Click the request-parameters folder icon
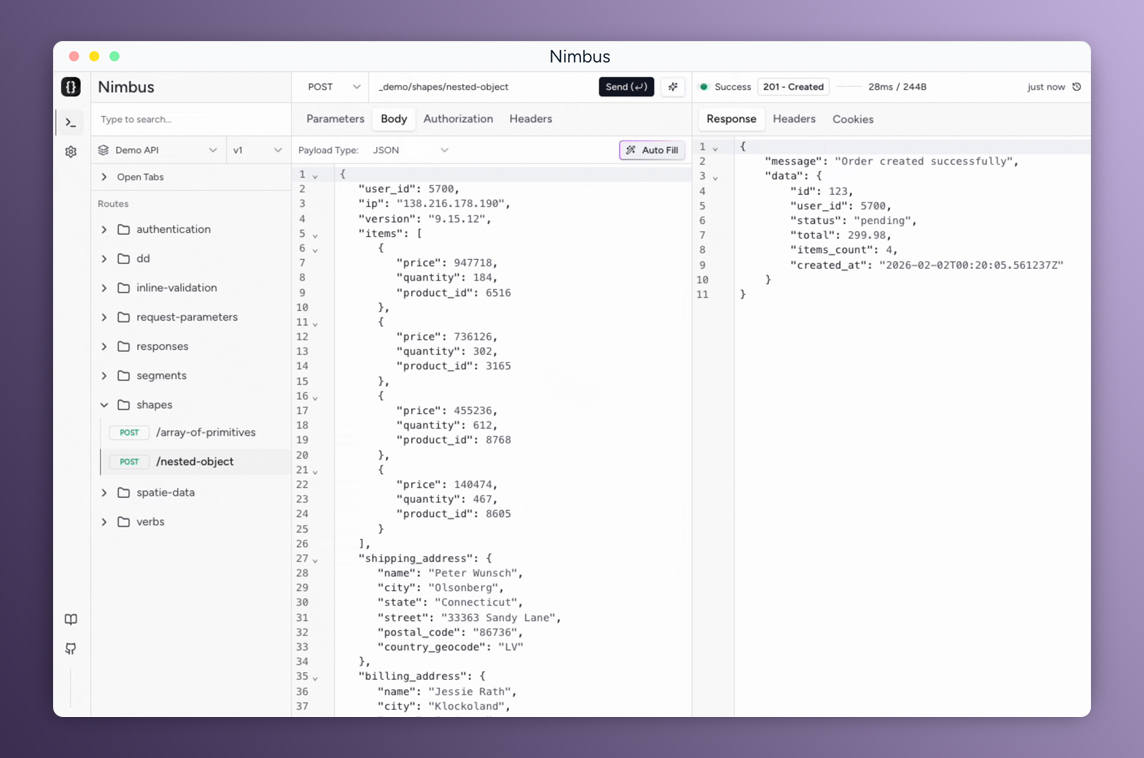Image resolution: width=1144 pixels, height=758 pixels. [x=124, y=317]
